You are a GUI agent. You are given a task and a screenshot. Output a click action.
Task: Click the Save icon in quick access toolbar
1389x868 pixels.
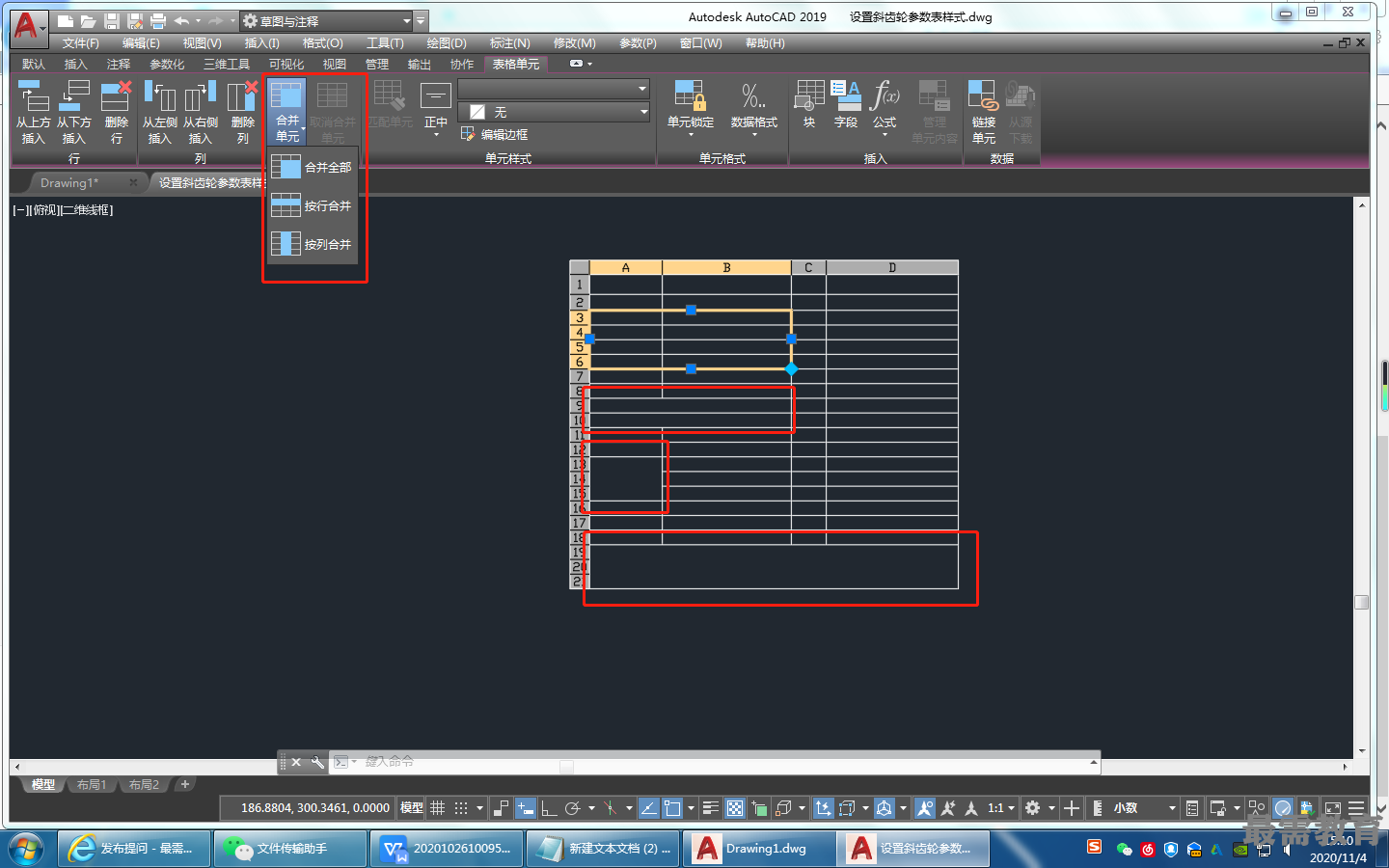(111, 20)
